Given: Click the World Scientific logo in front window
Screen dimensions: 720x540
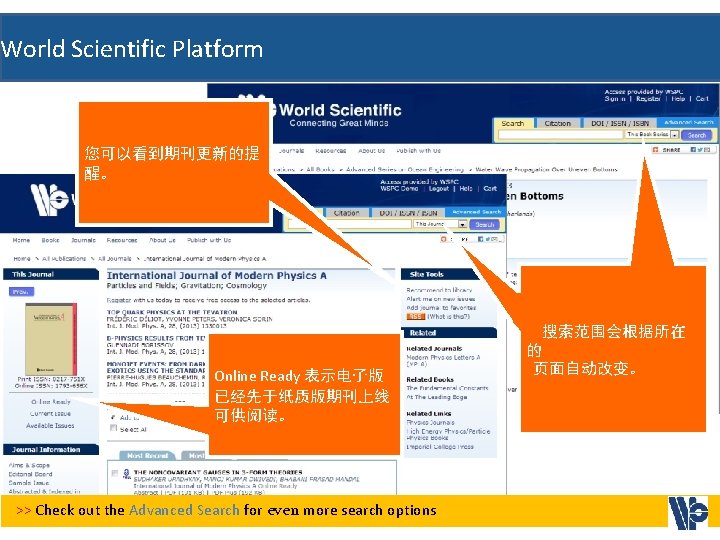Looking at the screenshot, I should [x=50, y=199].
